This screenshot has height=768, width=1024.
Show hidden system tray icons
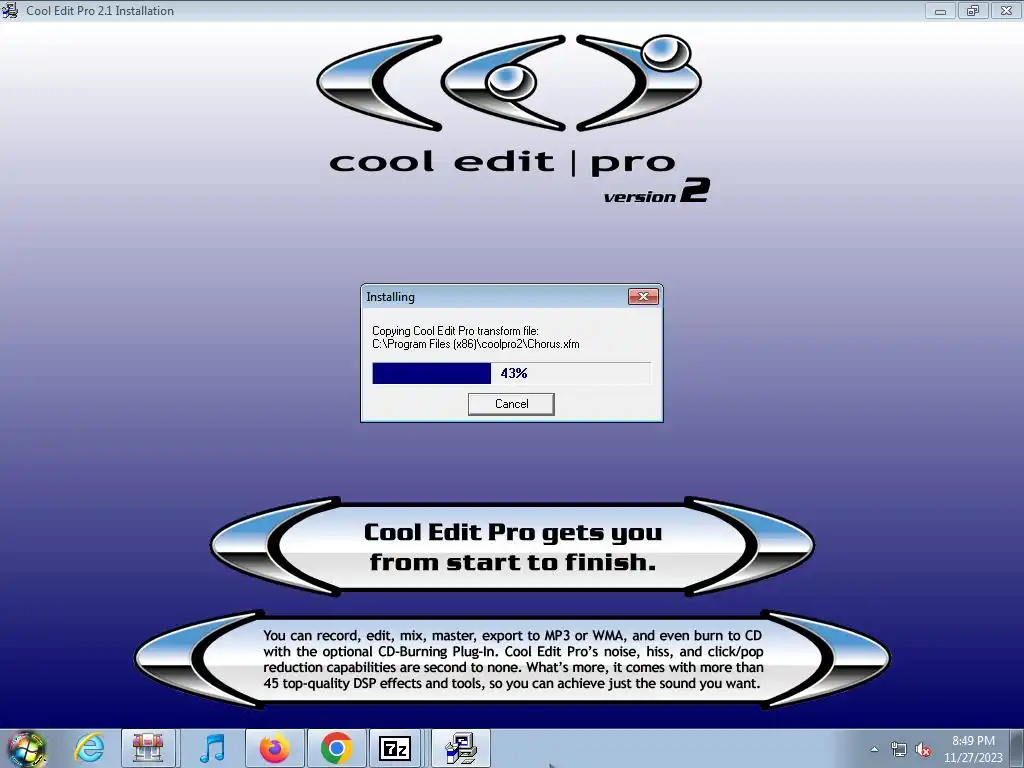(874, 749)
